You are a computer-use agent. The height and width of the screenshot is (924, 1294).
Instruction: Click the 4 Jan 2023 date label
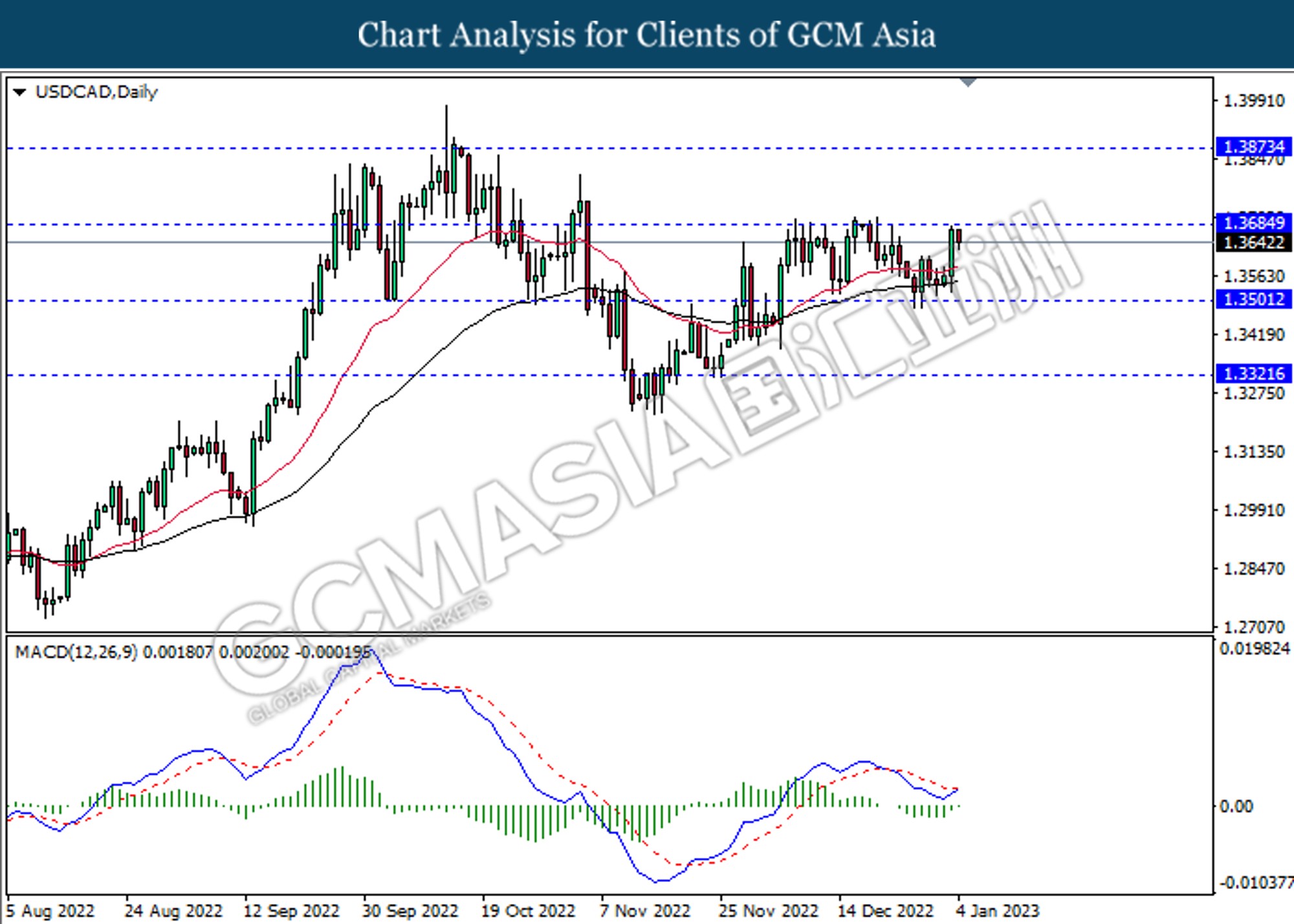998,911
